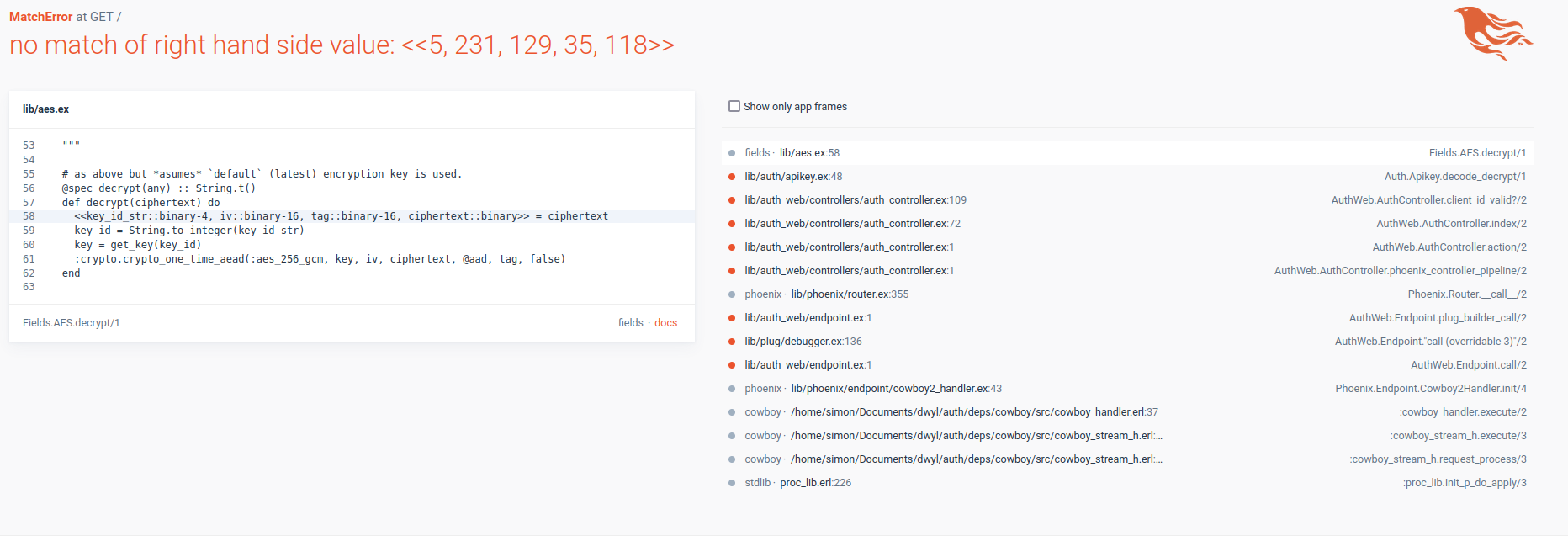Viewport: 1568px width, 541px height.
Task: Enable the 'Show only app frames' checkbox
Action: pos(734,106)
